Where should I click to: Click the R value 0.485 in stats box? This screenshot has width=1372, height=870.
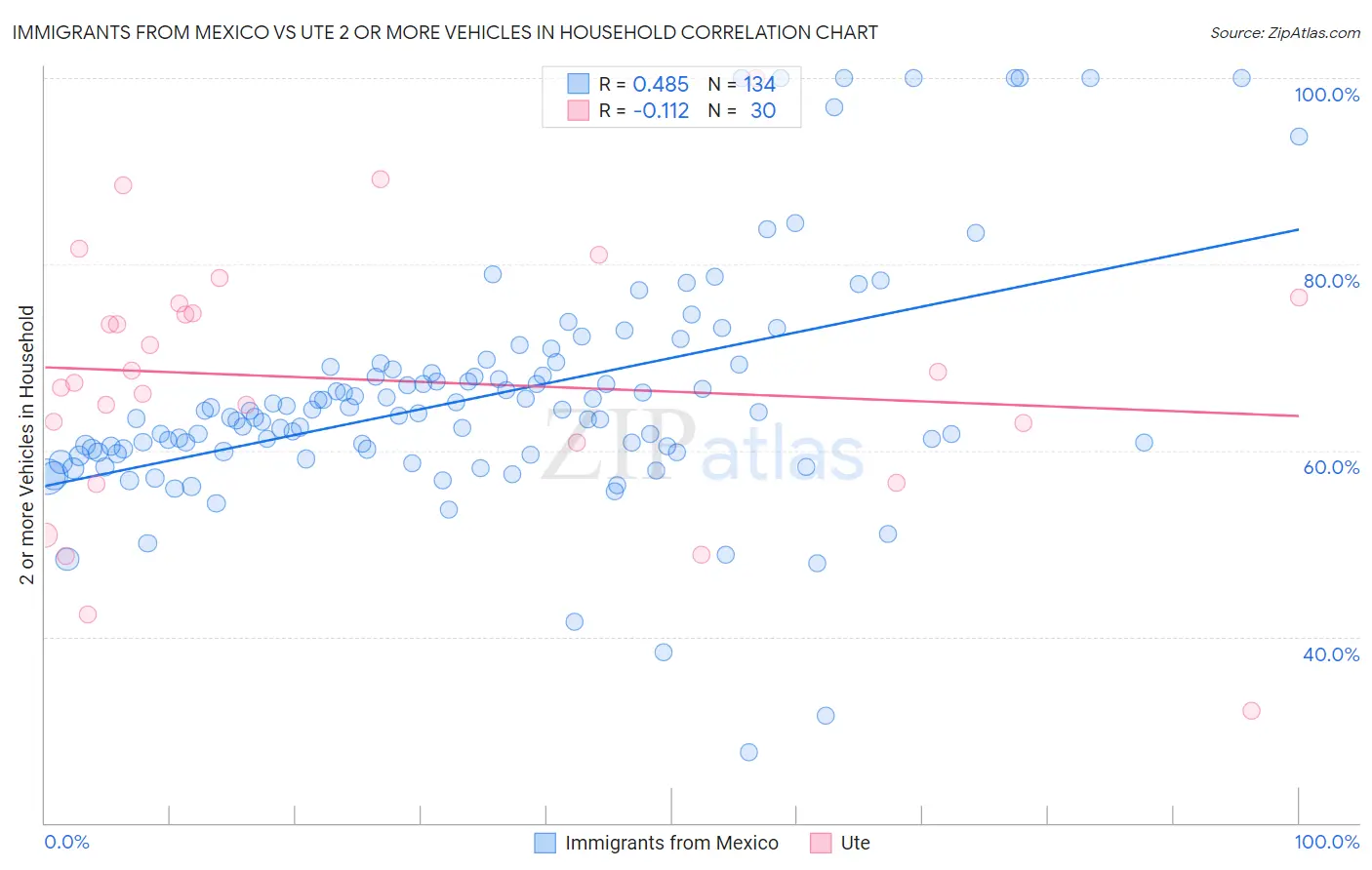pyautogui.click(x=661, y=84)
